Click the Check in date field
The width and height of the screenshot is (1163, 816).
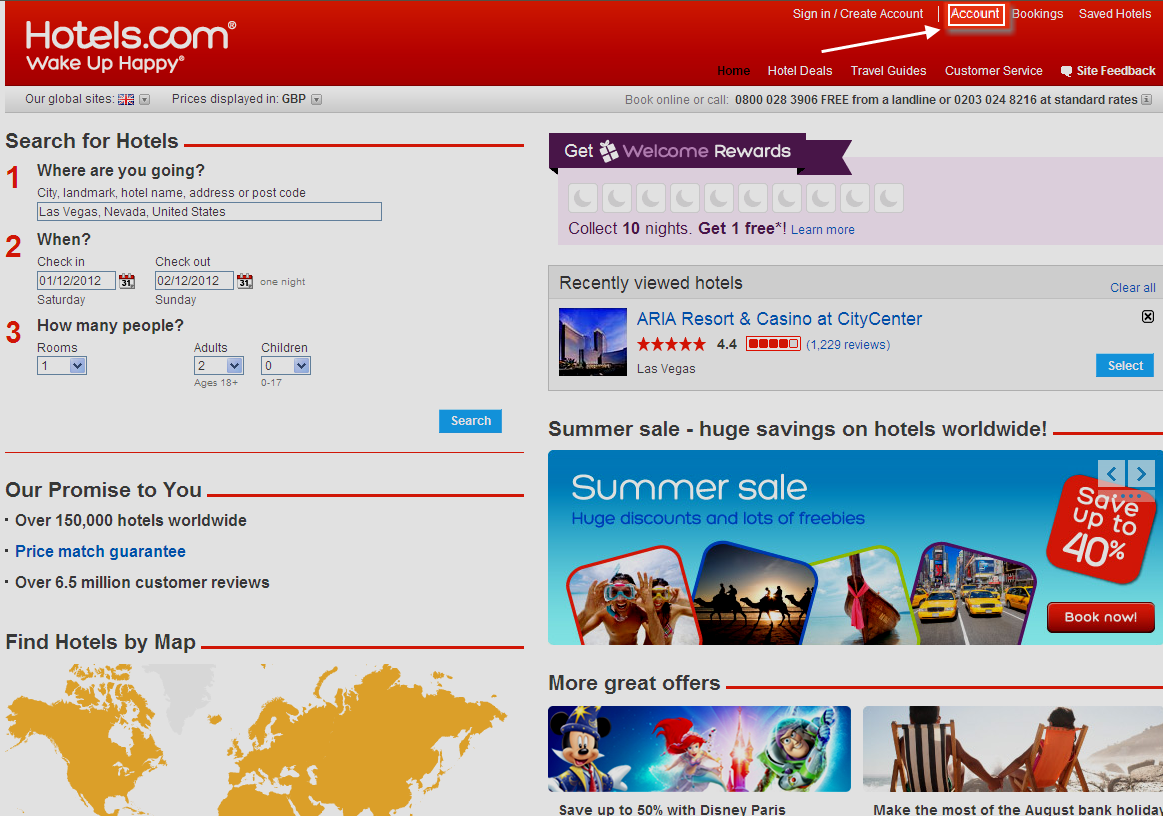coord(76,280)
